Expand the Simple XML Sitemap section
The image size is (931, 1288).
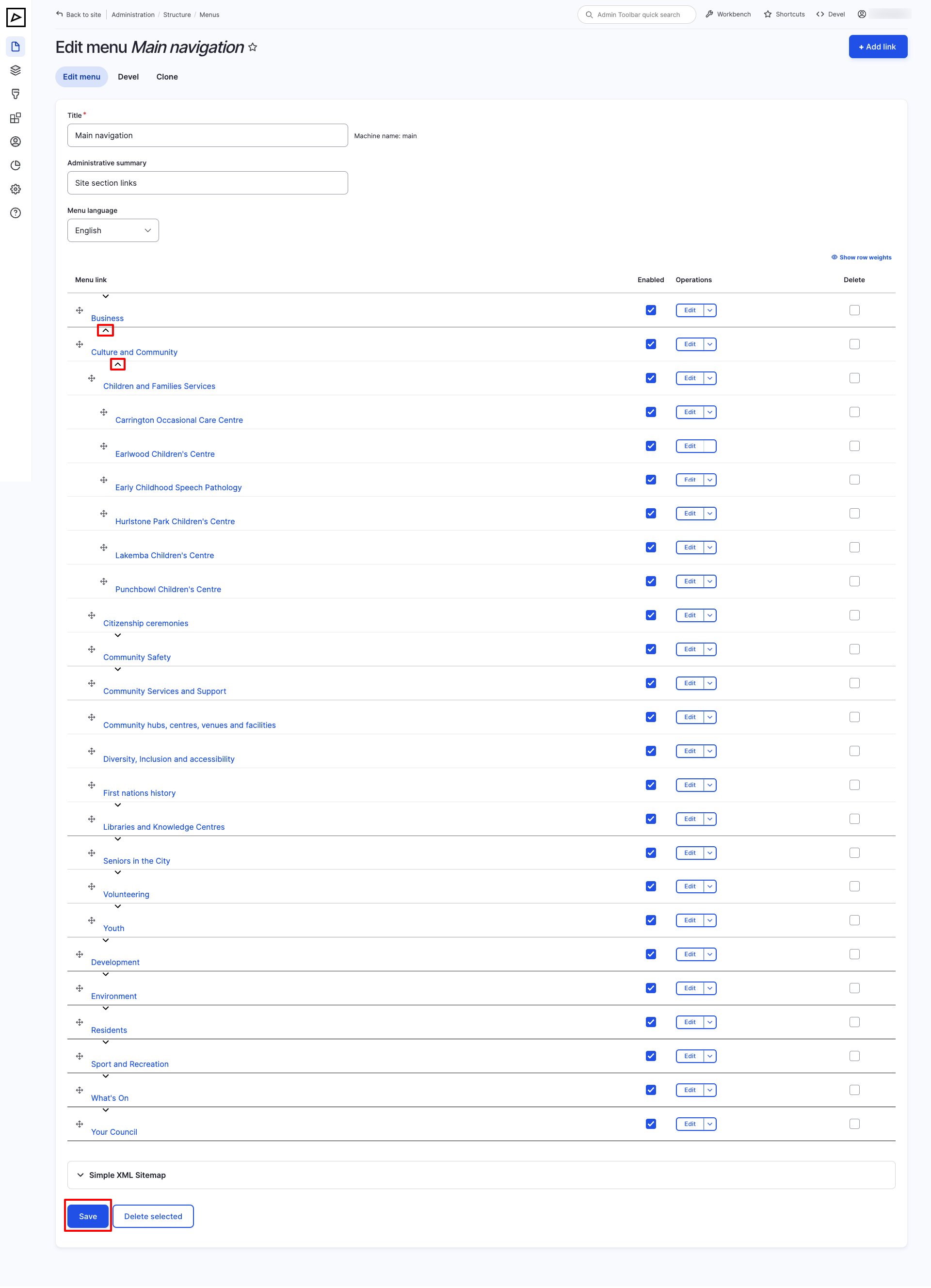pos(127,1175)
